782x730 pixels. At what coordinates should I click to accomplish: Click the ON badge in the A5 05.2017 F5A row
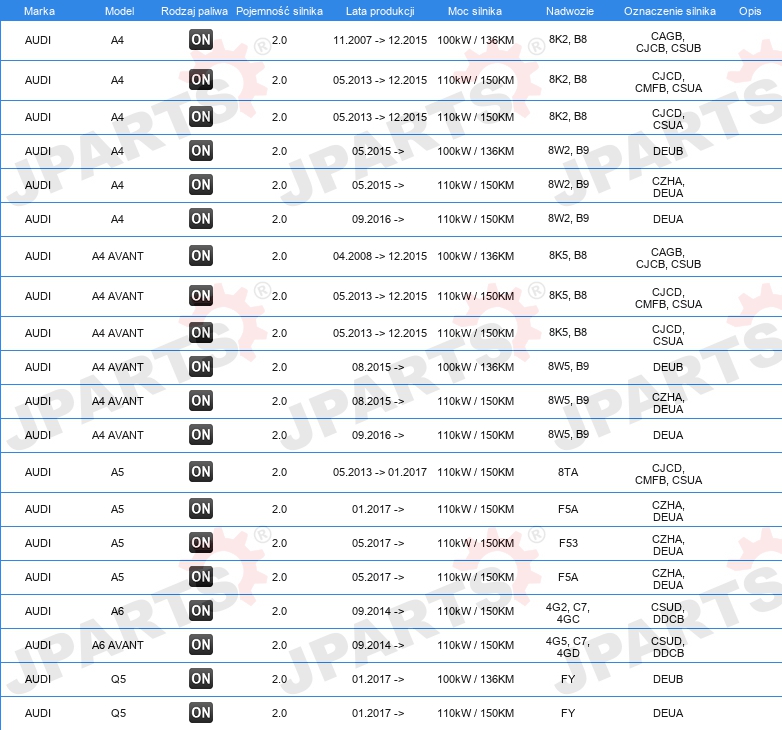click(201, 576)
